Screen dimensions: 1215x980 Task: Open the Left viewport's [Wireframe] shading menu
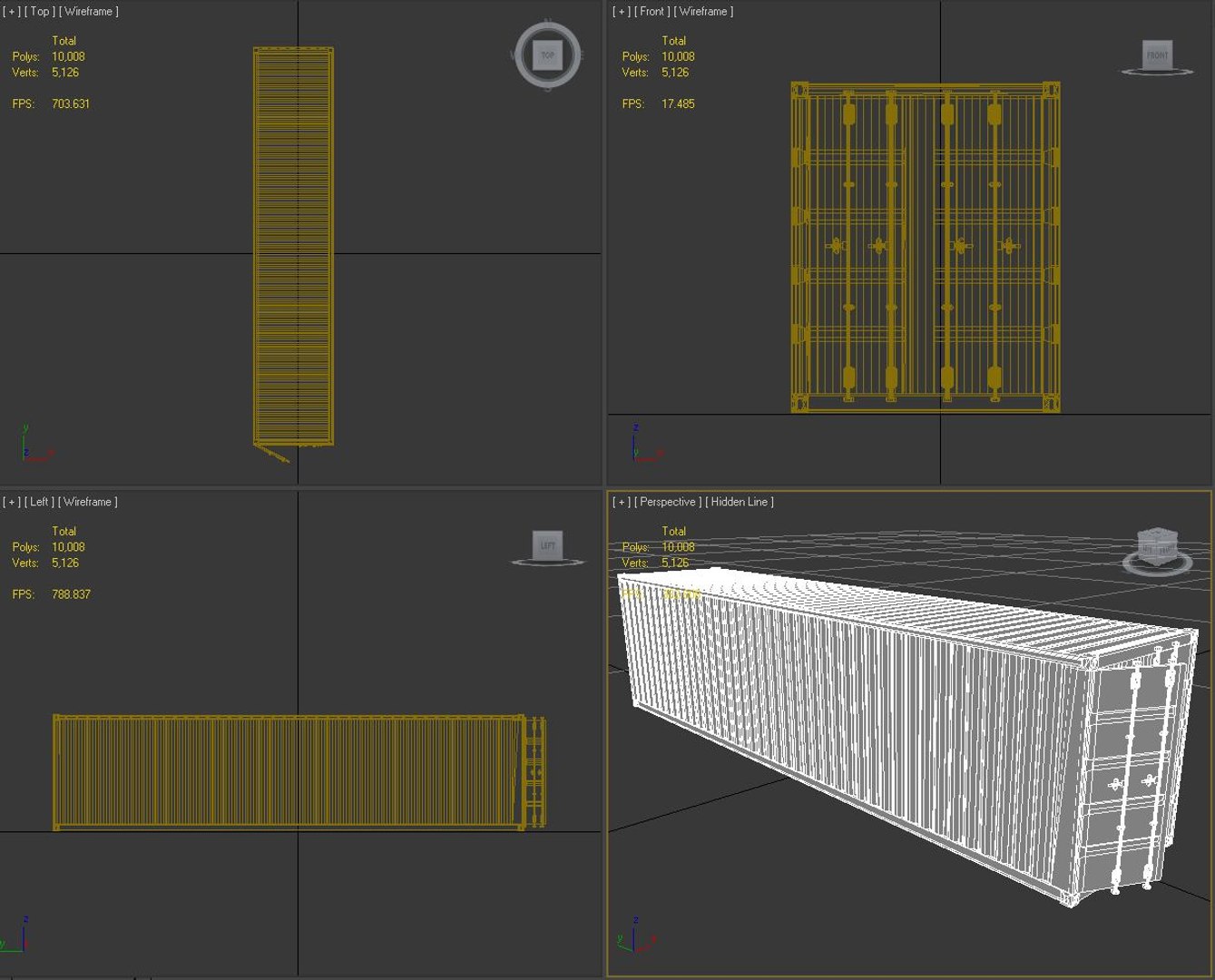pos(89,502)
